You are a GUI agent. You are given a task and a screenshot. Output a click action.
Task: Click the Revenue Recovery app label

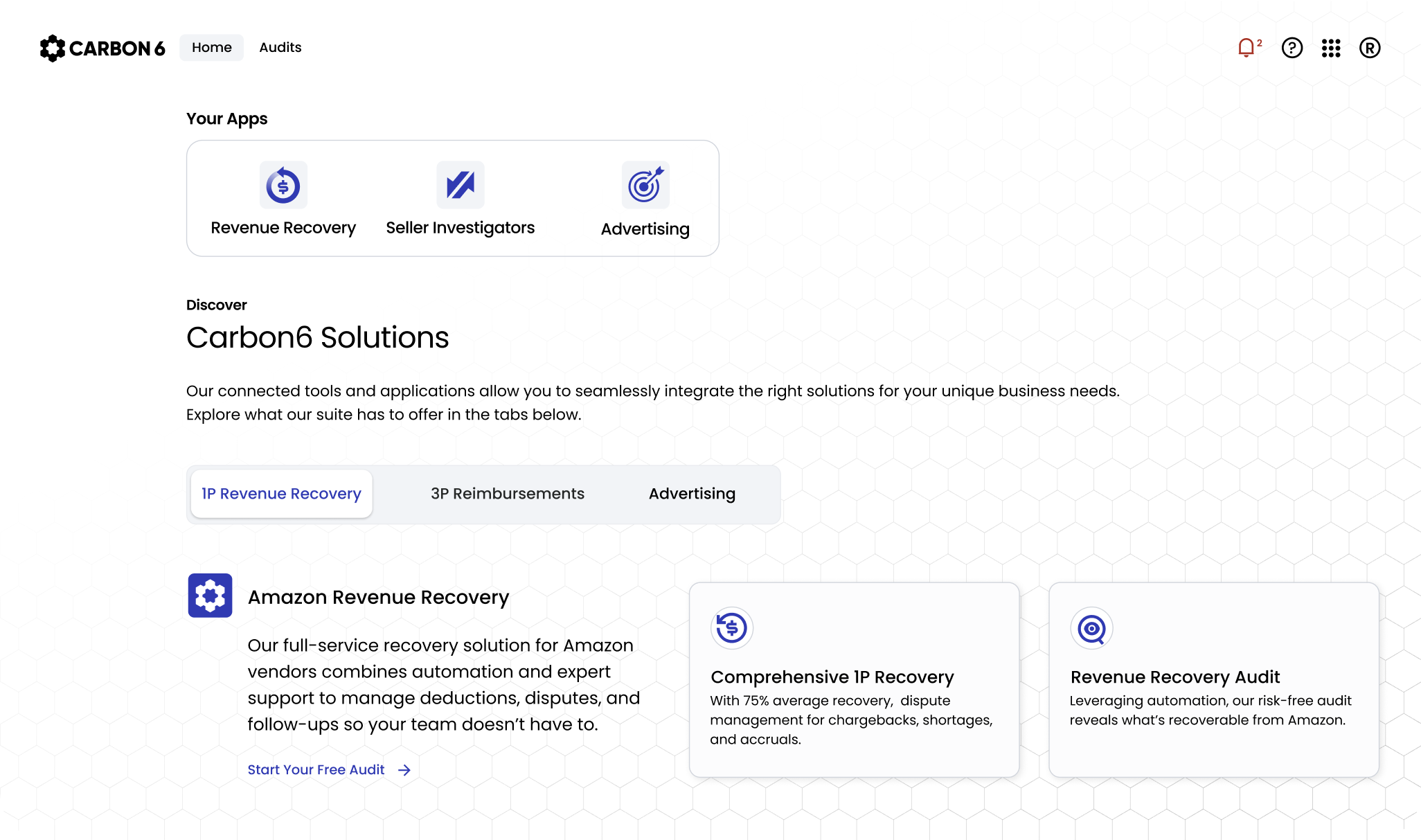(283, 228)
